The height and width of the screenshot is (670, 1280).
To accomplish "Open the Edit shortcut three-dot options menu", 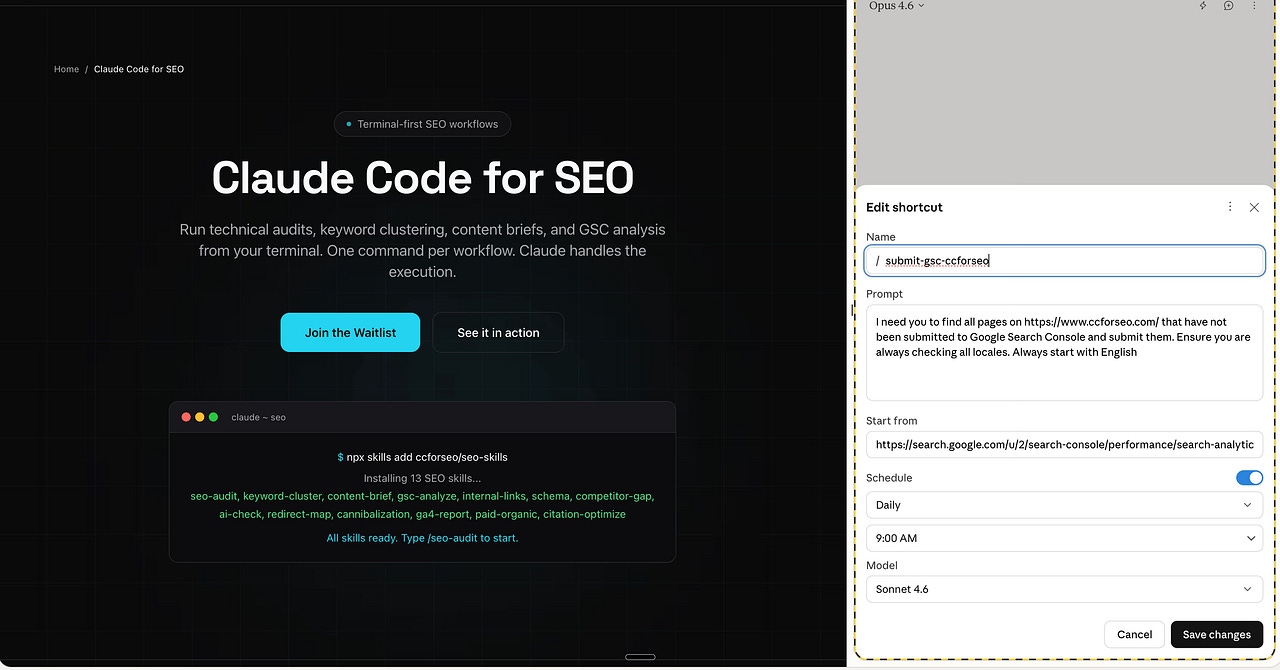I will coord(1230,207).
